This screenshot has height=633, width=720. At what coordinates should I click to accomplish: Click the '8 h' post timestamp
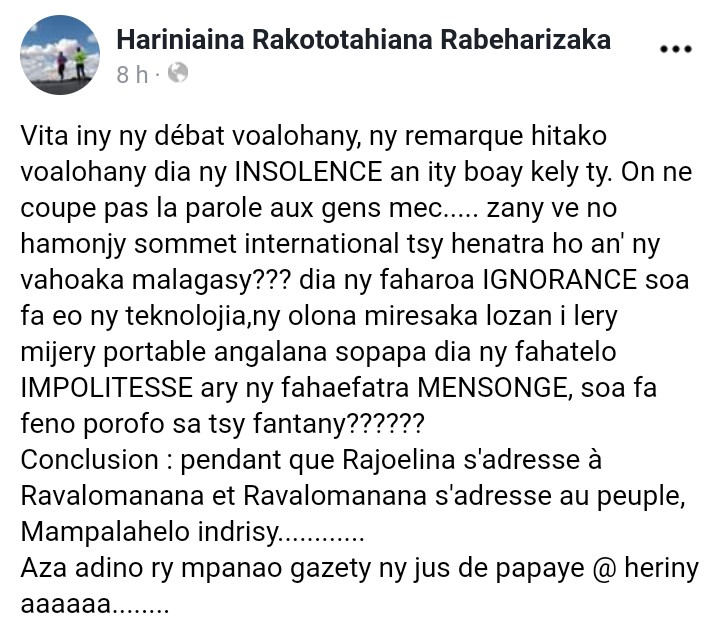pos(132,74)
